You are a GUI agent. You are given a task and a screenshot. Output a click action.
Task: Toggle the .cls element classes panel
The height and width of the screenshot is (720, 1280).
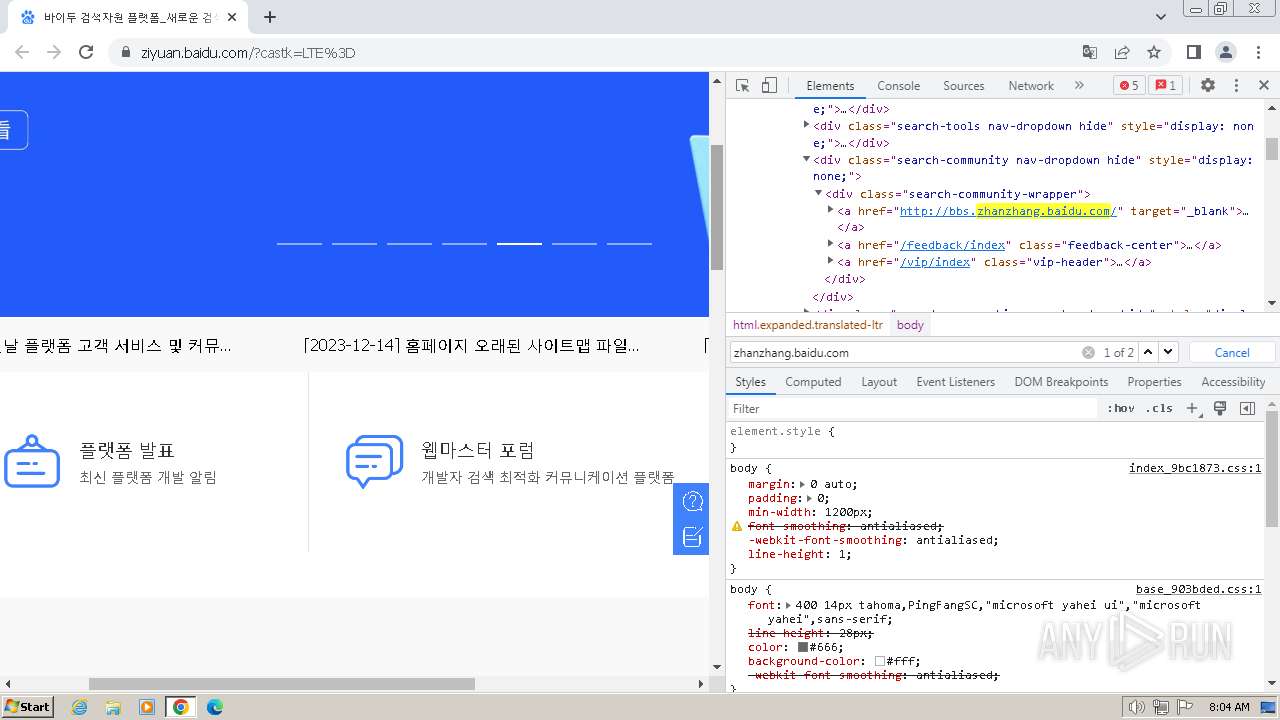[x=1159, y=408]
